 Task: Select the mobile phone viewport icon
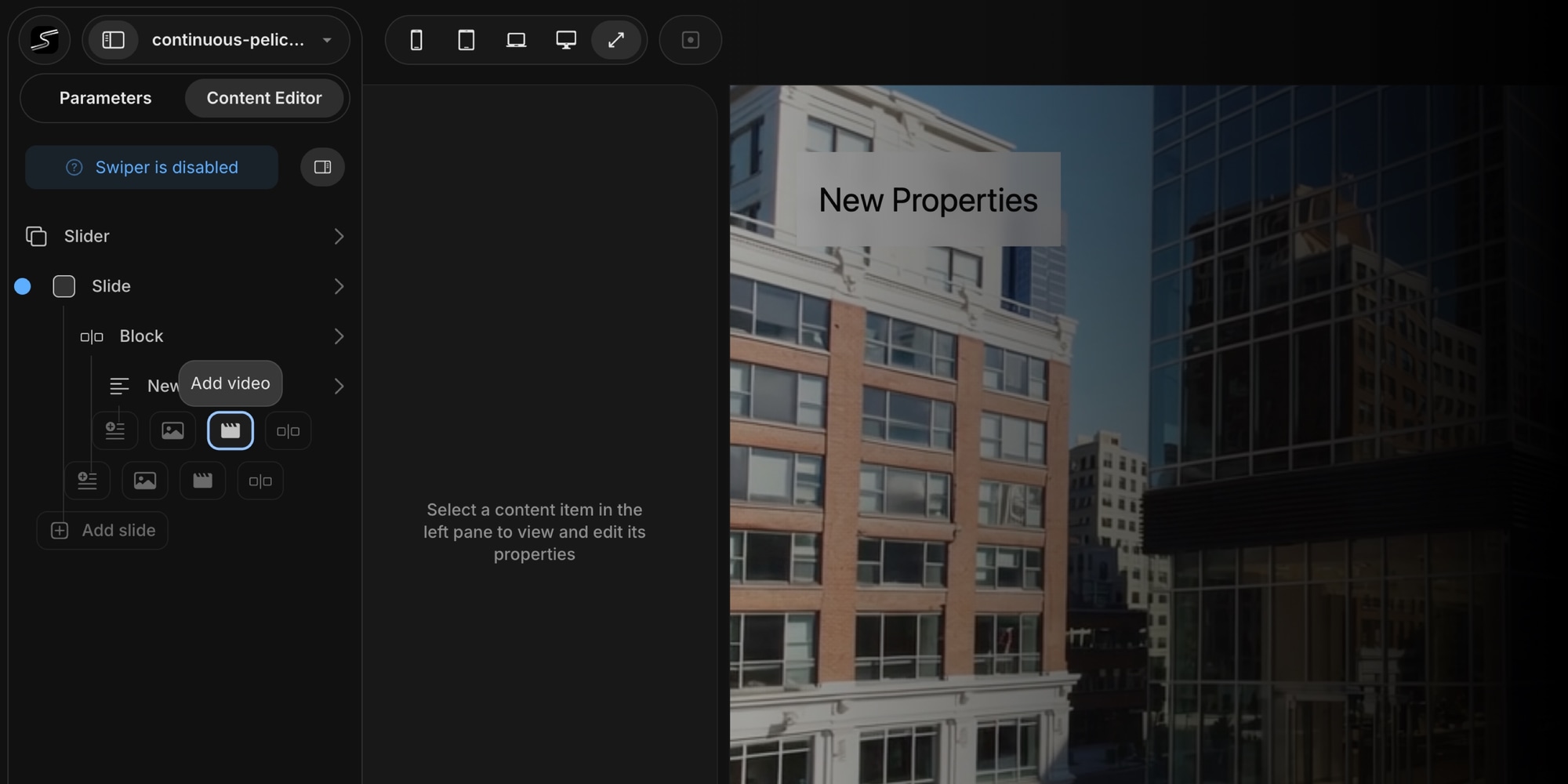point(416,40)
